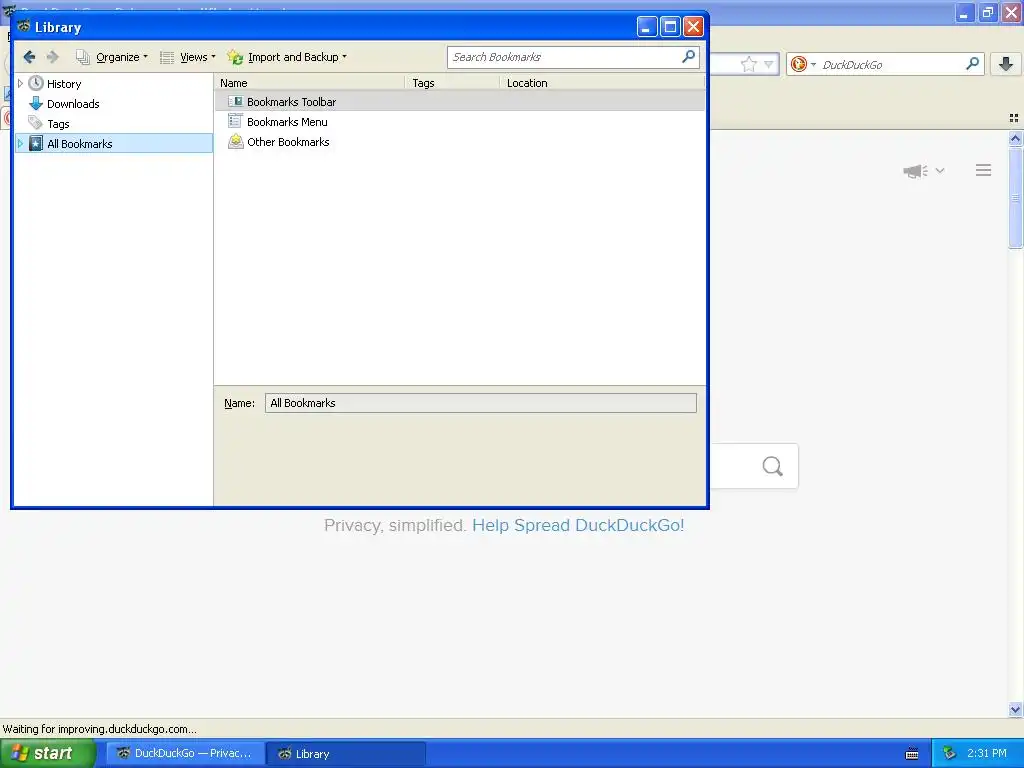Restore down the main browser window
1024x768 pixels.
coord(988,12)
